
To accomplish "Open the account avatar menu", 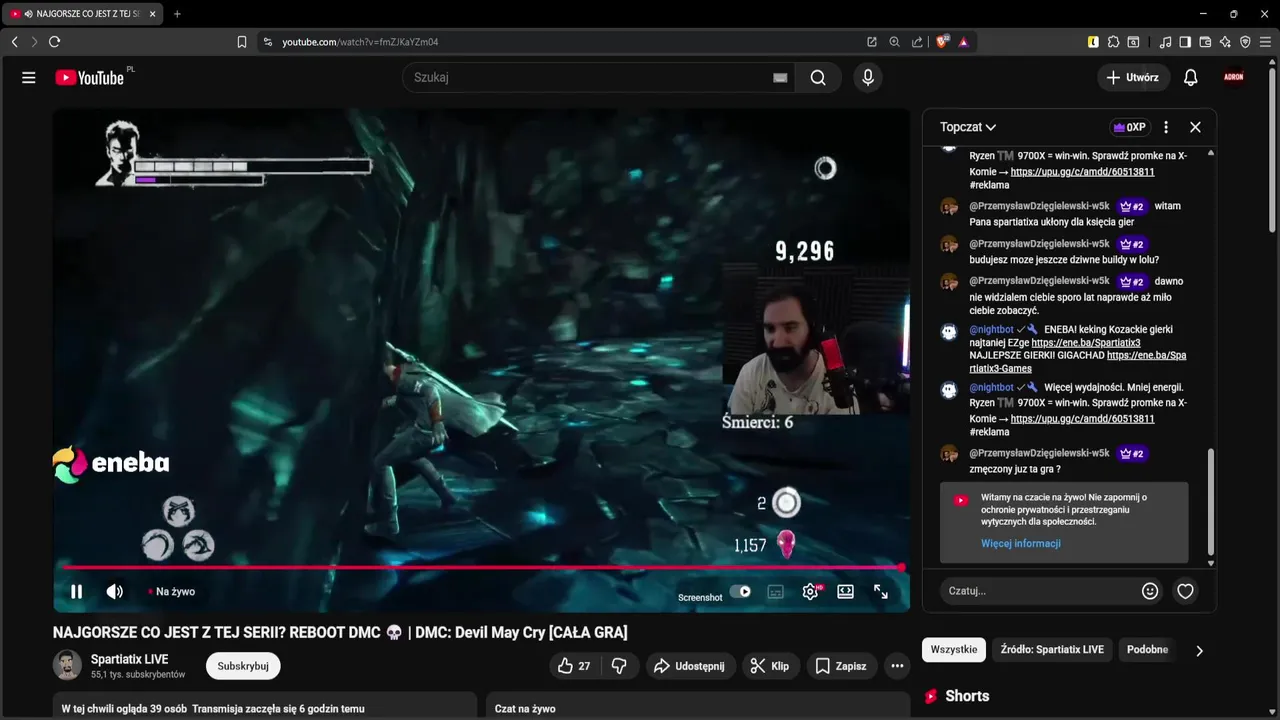I will [x=1234, y=77].
